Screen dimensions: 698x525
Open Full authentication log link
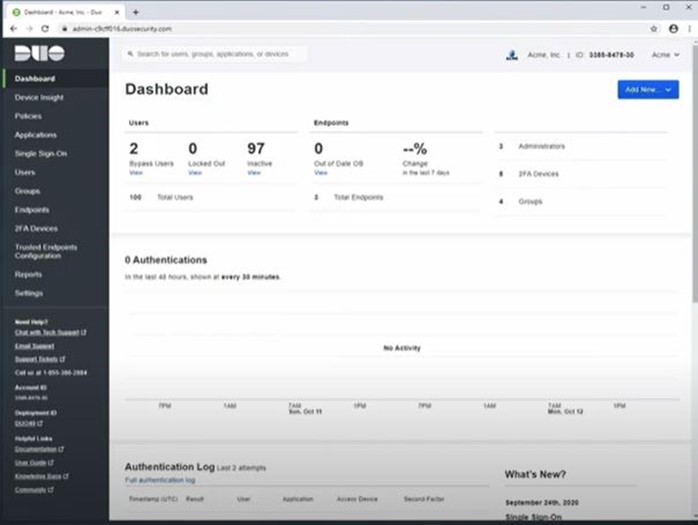point(160,480)
